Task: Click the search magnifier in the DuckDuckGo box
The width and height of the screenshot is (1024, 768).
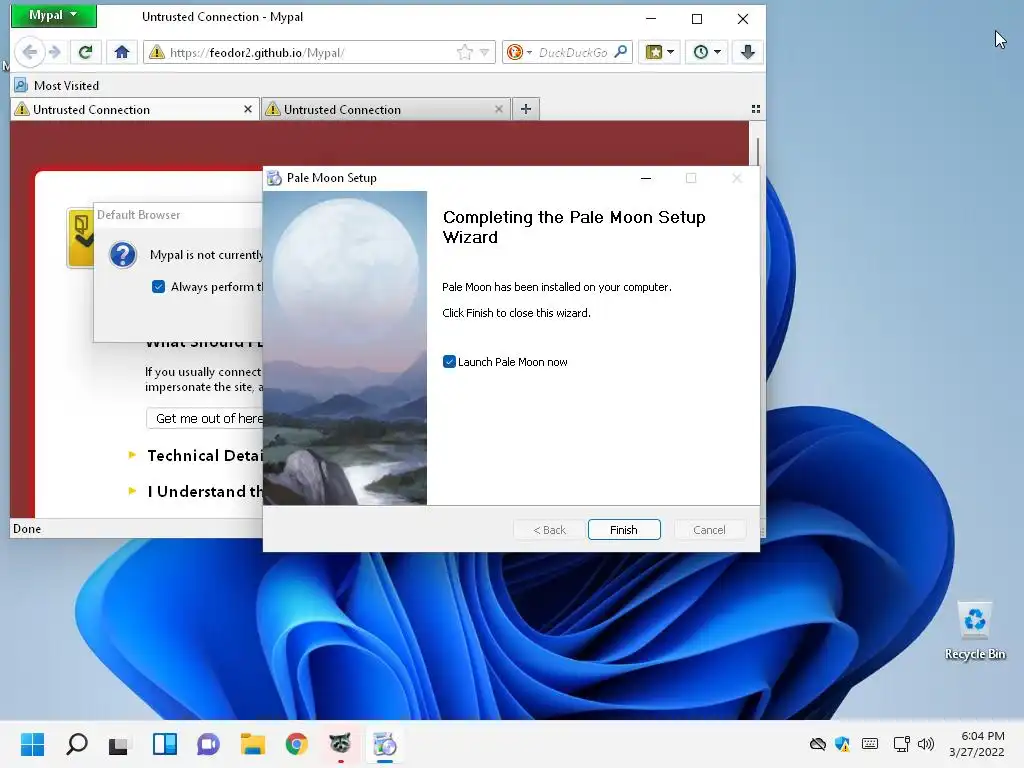Action: coord(621,52)
